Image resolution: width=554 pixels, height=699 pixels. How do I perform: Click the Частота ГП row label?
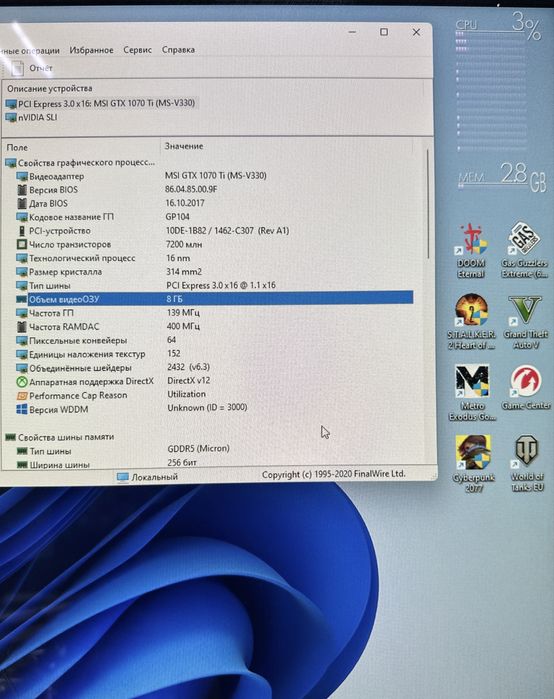tap(51, 313)
